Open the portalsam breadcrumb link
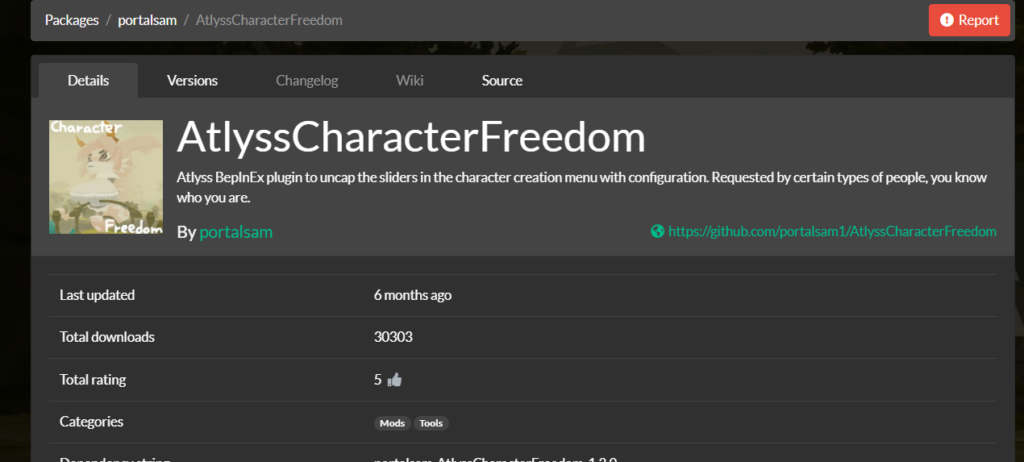This screenshot has height=462, width=1024. (147, 20)
